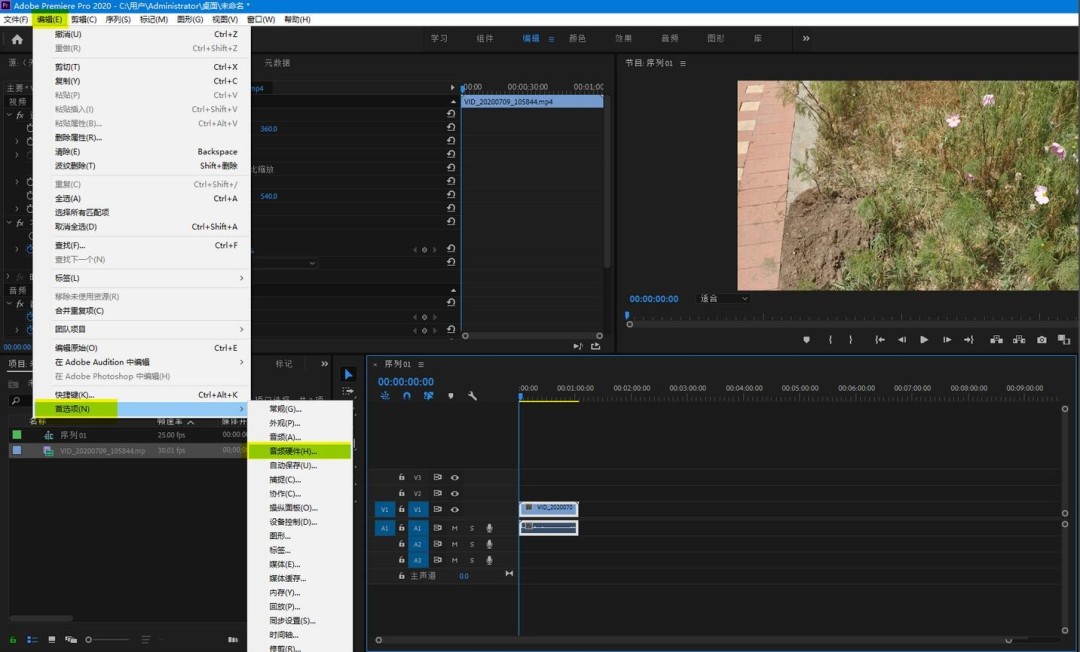Toggle the Linked Selection icon in the timeline
1080x652 pixels.
428,396
